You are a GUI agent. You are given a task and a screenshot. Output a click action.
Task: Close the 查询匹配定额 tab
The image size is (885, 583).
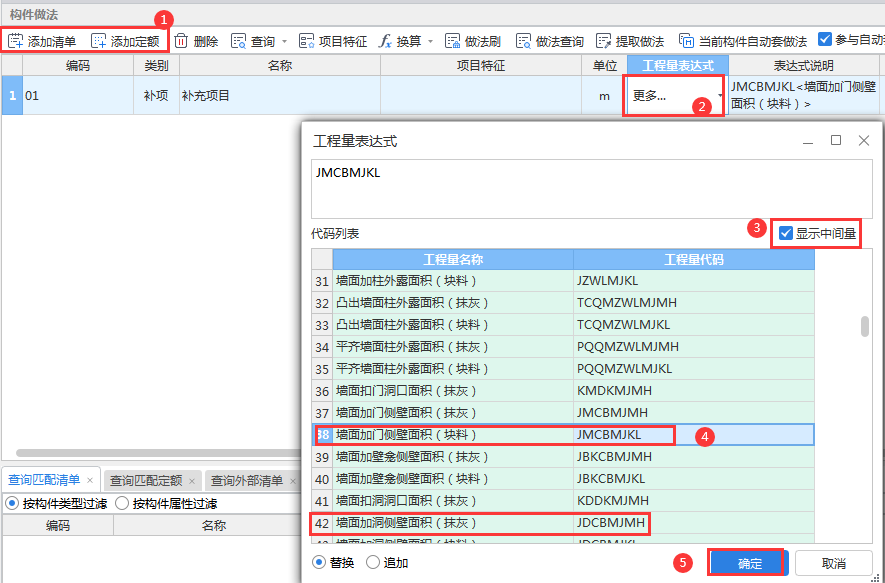[x=192, y=481]
